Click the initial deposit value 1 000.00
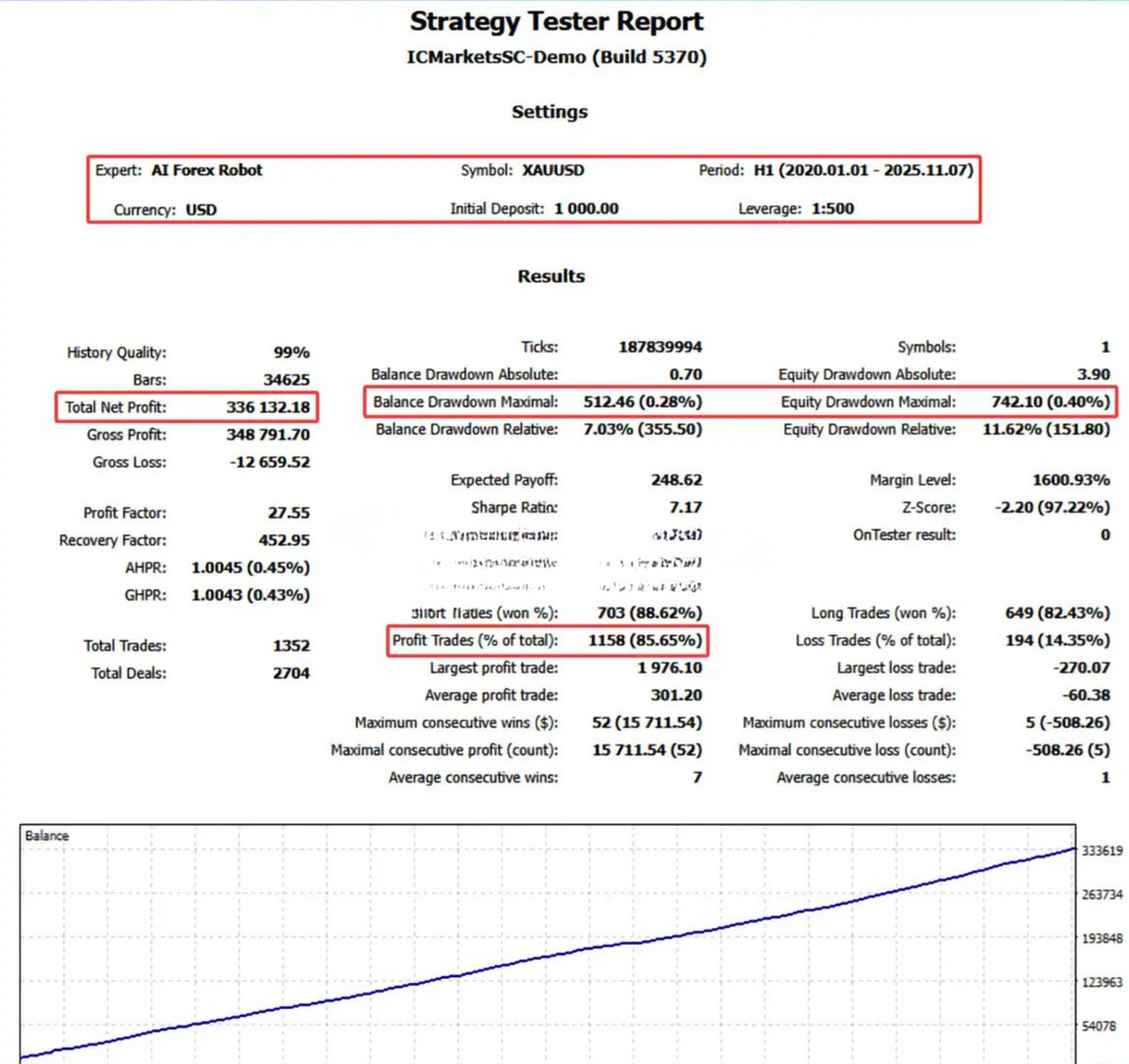The height and width of the screenshot is (1064, 1129). (586, 209)
